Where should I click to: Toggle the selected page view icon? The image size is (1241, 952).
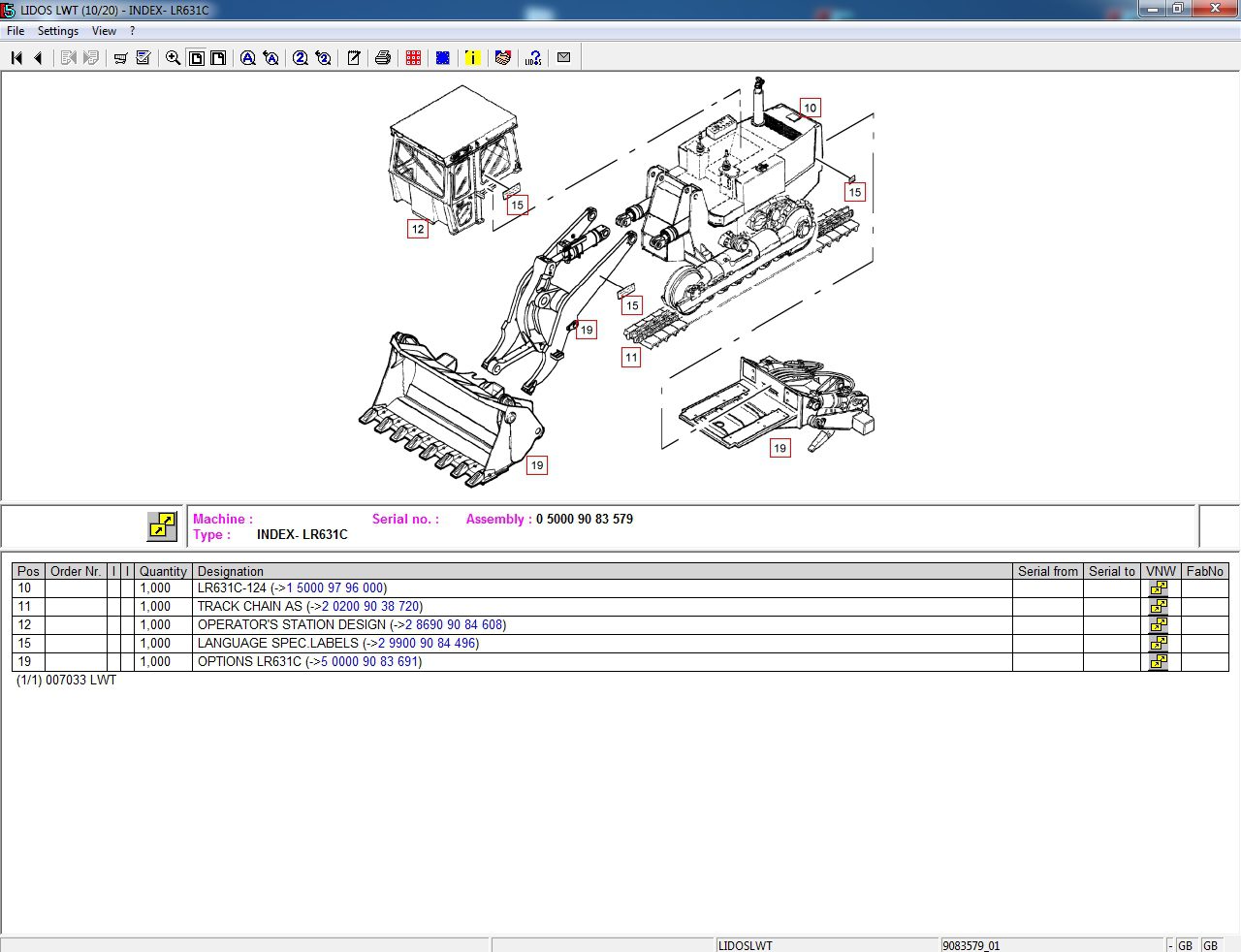coord(196,57)
